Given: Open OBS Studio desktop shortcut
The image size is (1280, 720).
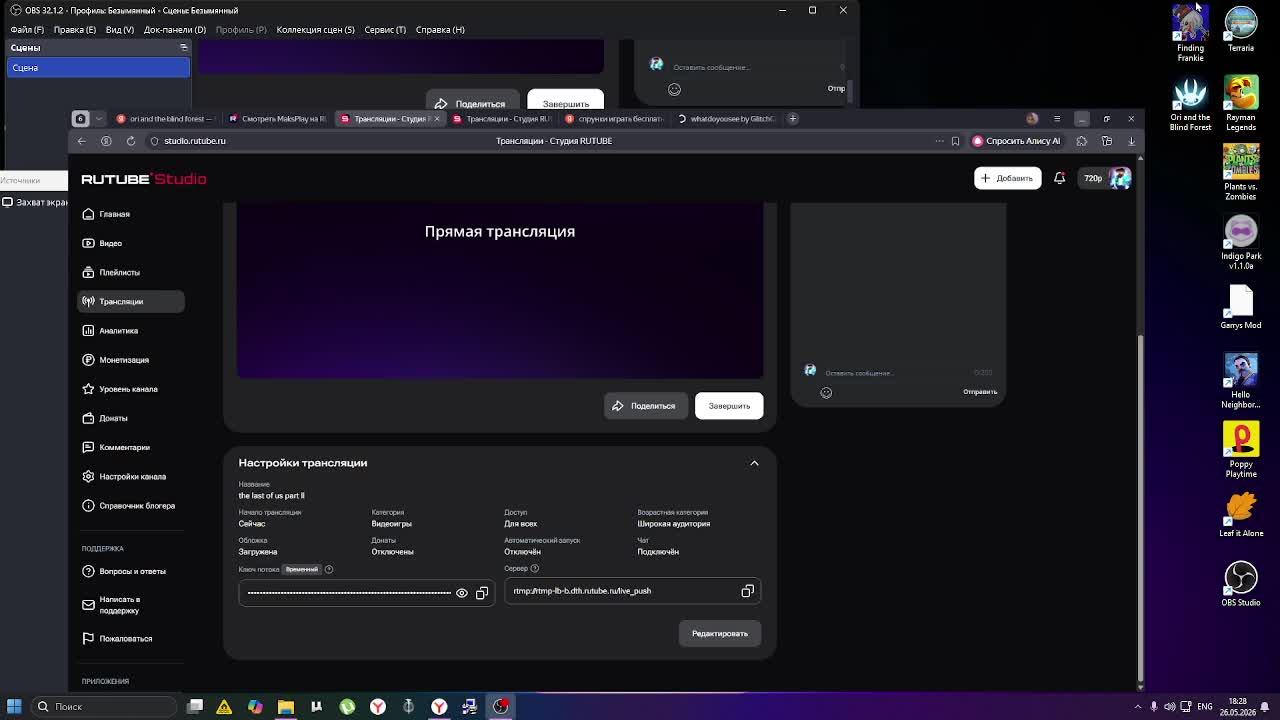Looking at the screenshot, I should pyautogui.click(x=1241, y=585).
